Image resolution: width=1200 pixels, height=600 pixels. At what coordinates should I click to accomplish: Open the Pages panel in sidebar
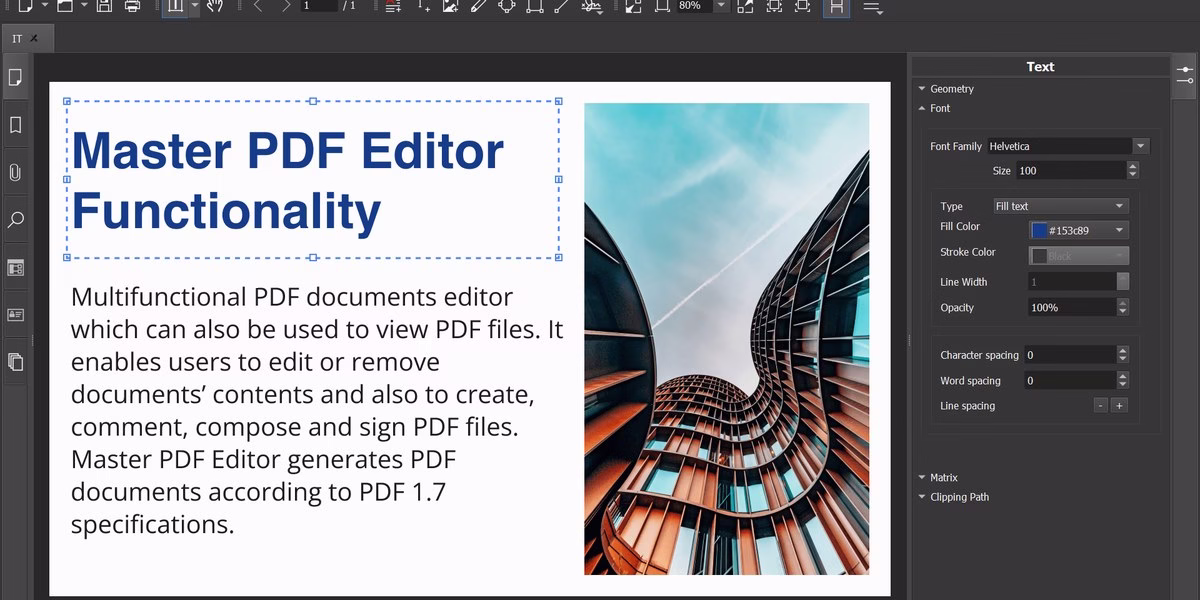pyautogui.click(x=15, y=78)
